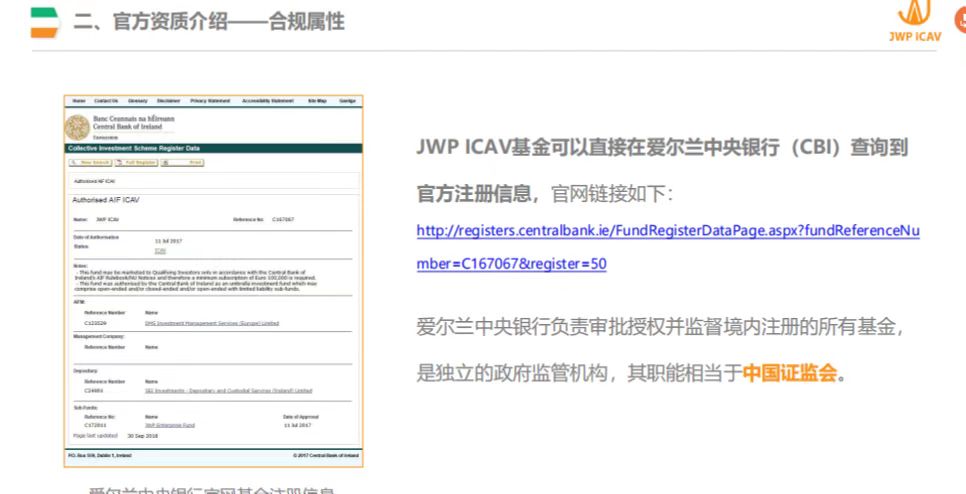Viewport: 966px width, 494px height.
Task: Click the Collective Investment Scheme Register Data banner
Action: tap(214, 148)
